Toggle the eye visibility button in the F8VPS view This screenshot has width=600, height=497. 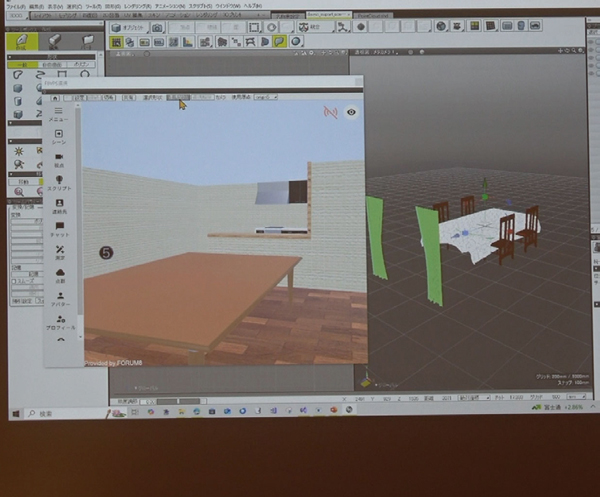[351, 112]
